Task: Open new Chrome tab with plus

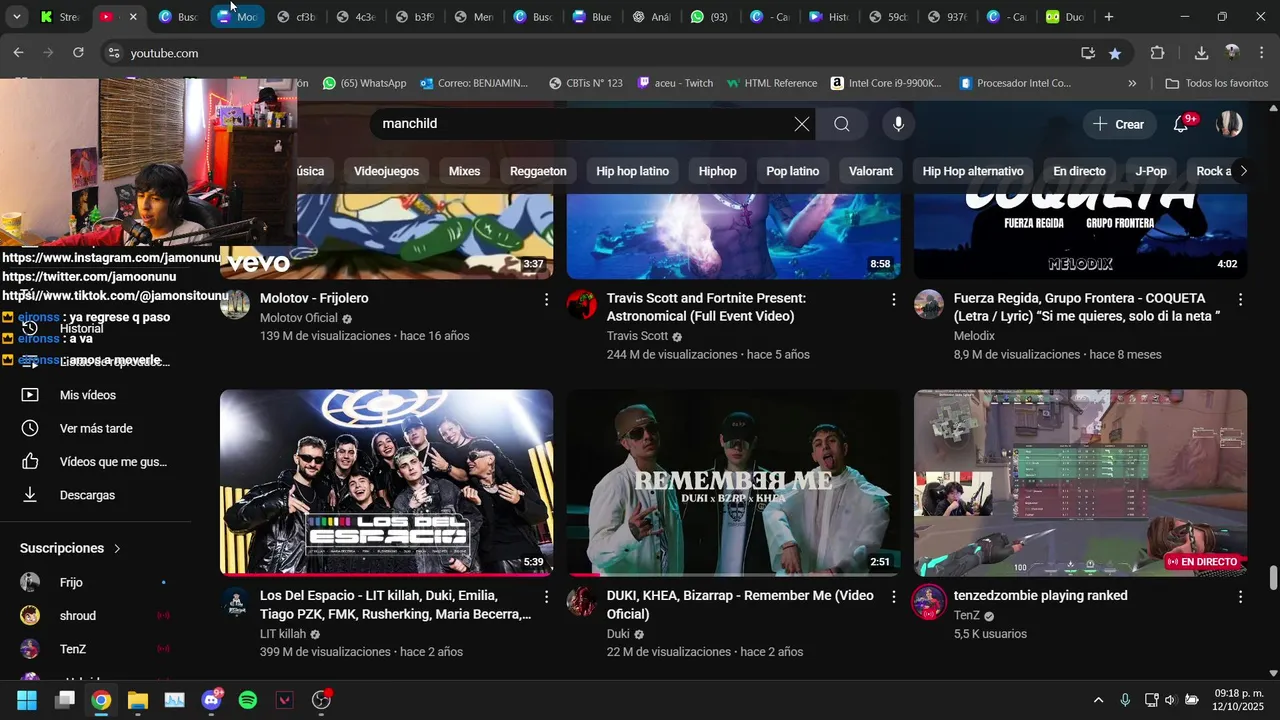Action: (1108, 17)
